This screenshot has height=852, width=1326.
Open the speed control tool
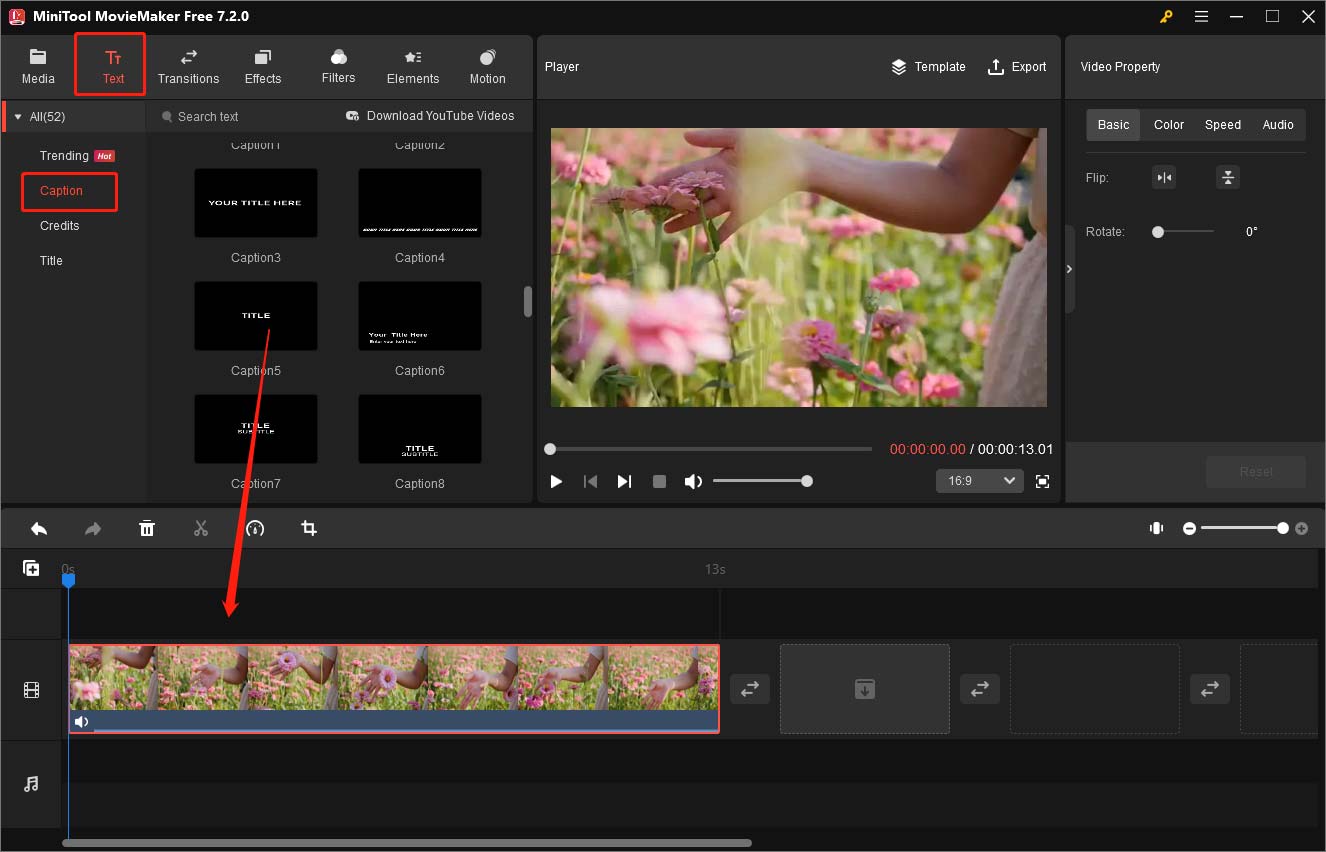point(255,528)
